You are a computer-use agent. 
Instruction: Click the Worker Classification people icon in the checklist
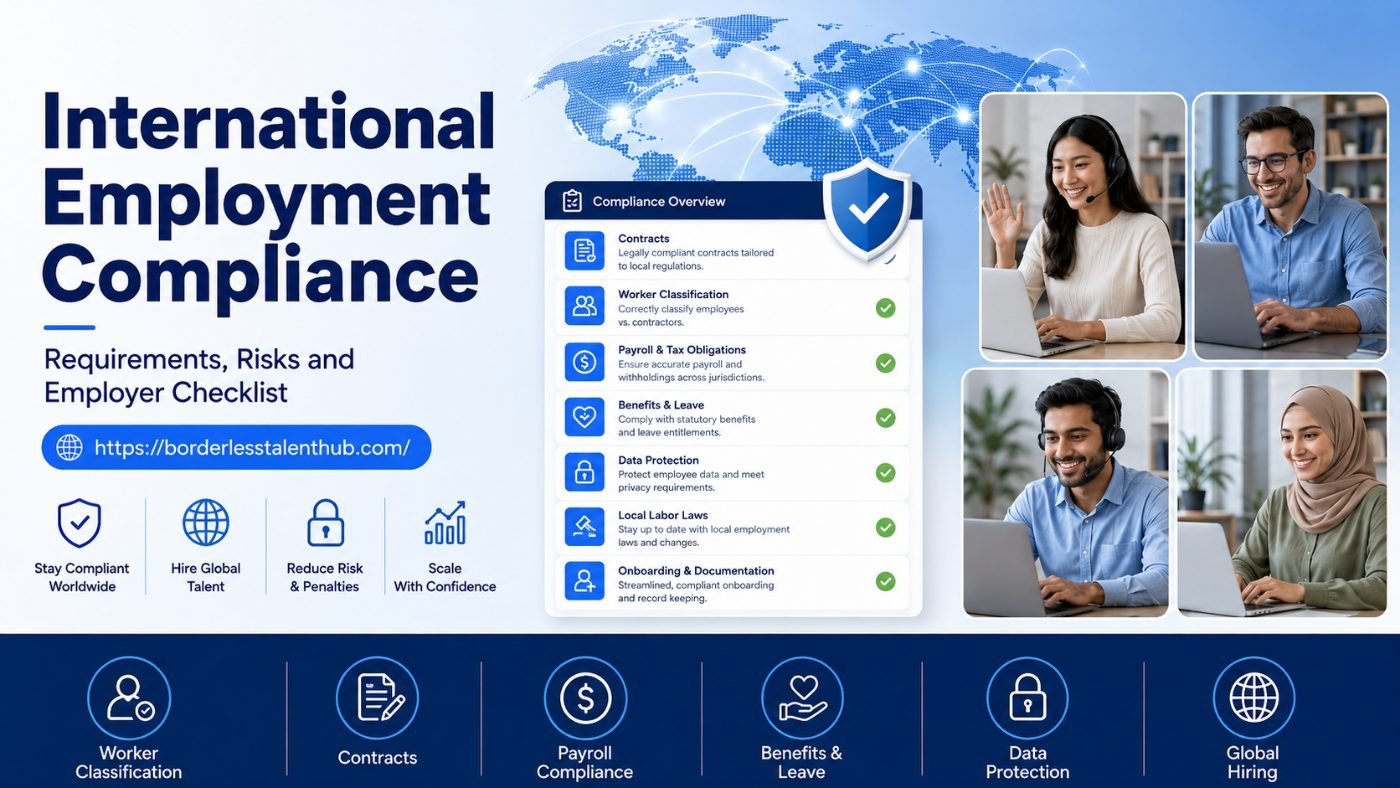584,306
